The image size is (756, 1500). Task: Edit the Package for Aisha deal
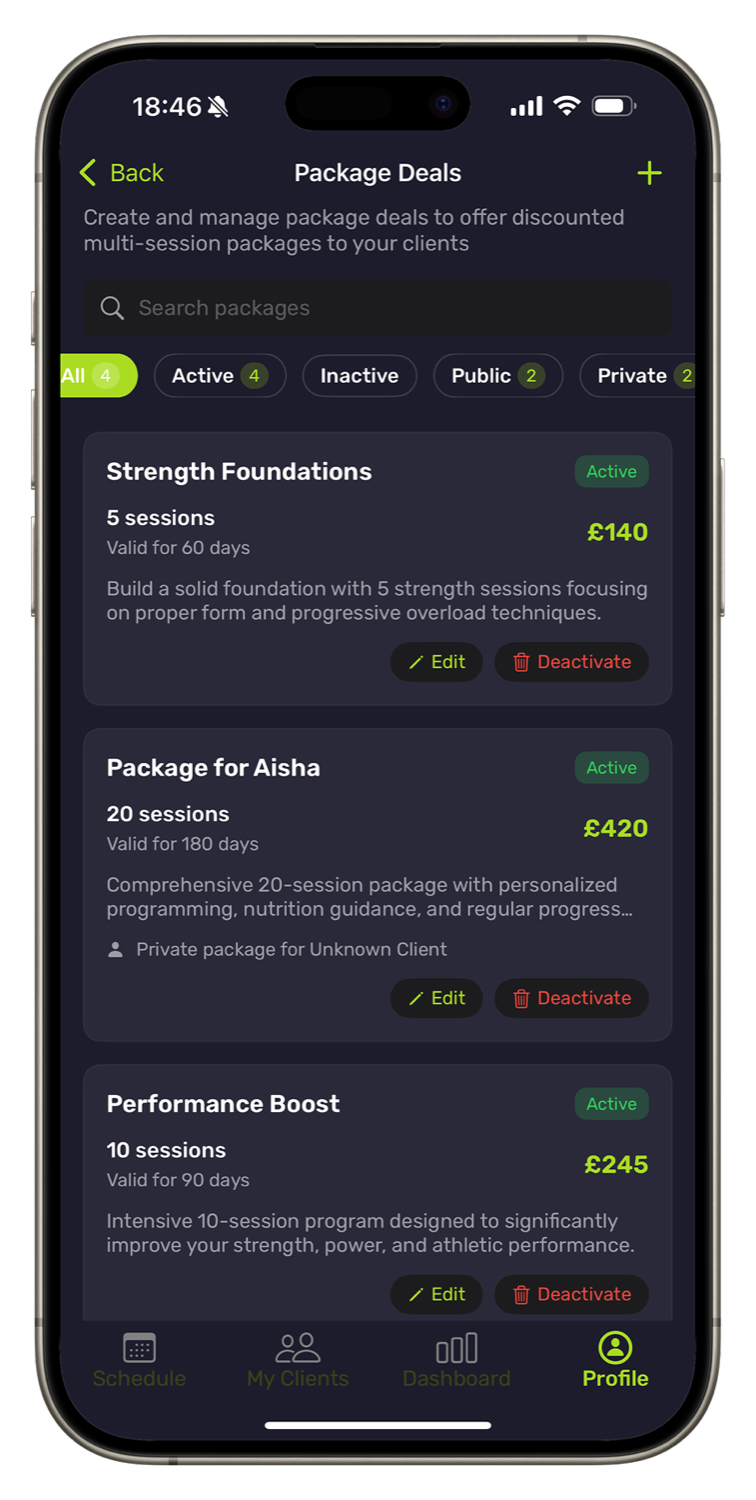click(436, 998)
